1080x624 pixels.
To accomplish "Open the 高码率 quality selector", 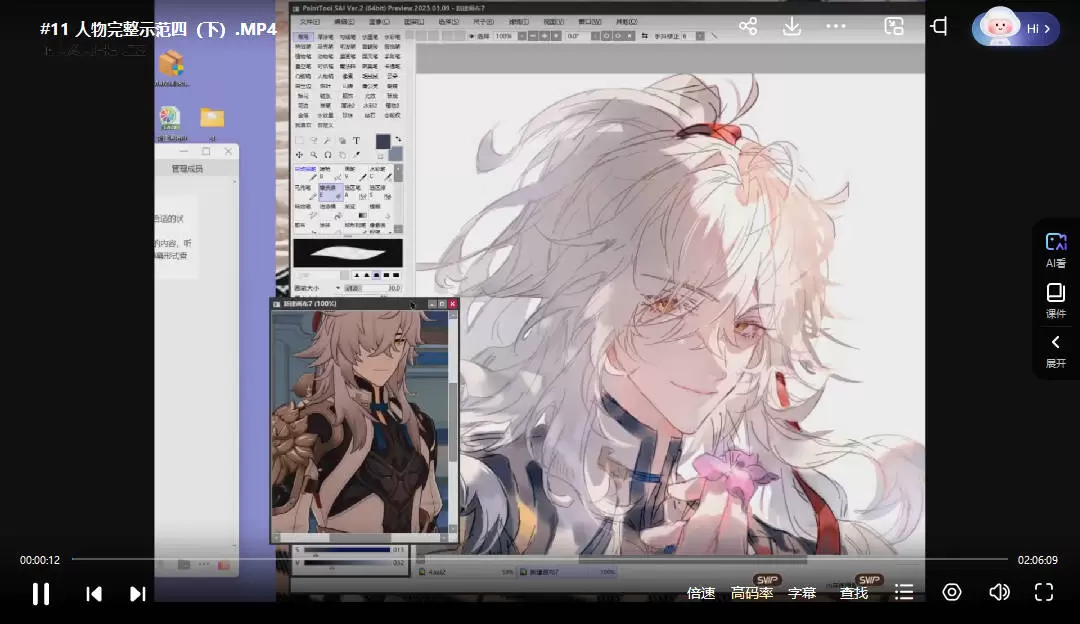I will click(752, 593).
